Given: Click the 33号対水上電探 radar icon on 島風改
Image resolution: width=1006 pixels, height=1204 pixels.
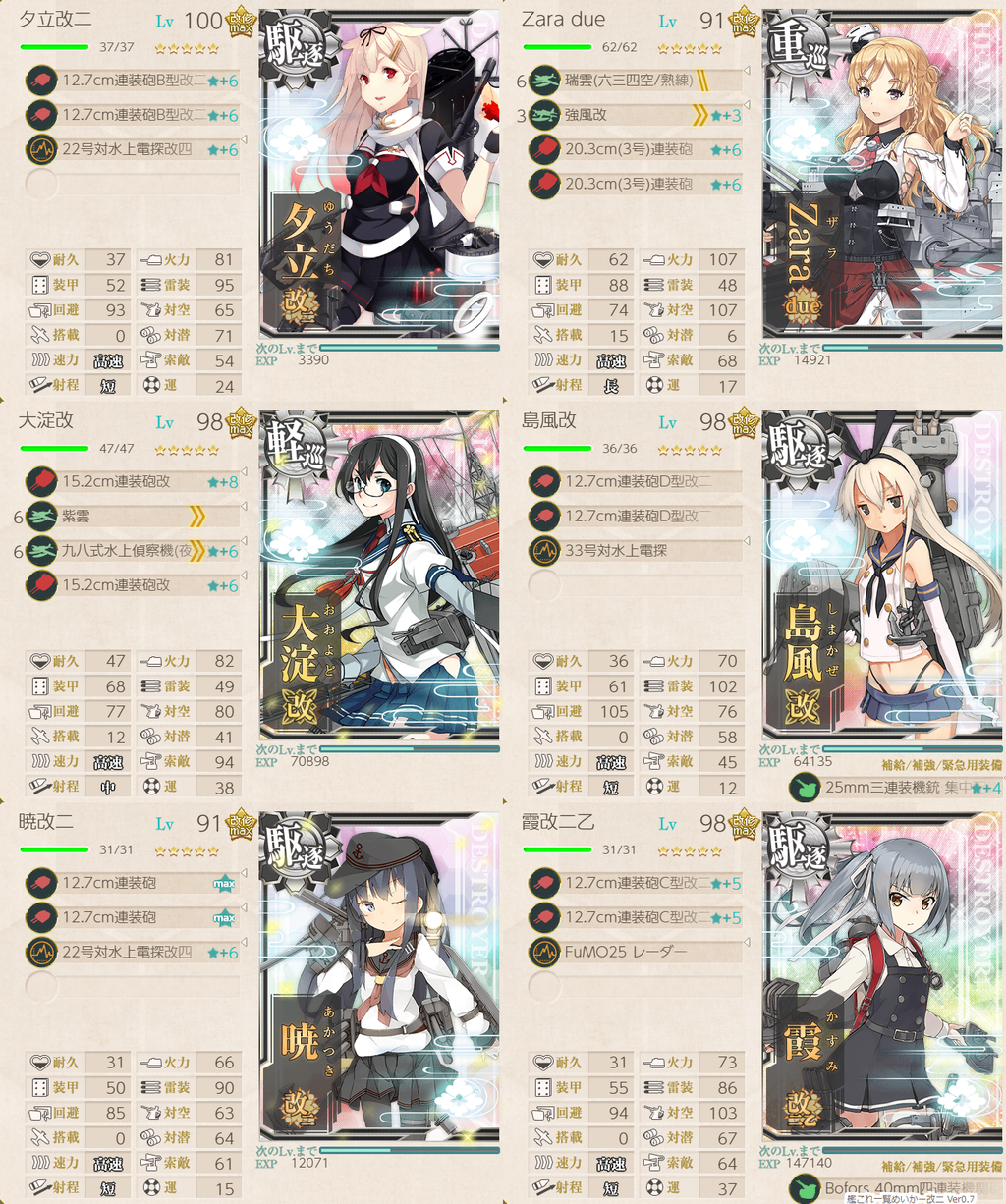Looking at the screenshot, I should [544, 551].
